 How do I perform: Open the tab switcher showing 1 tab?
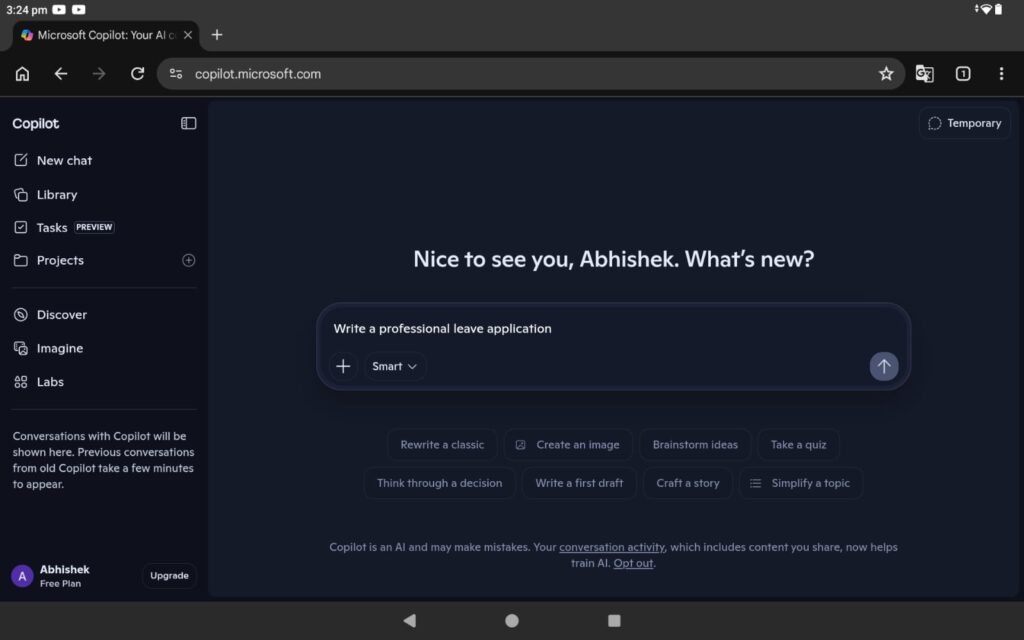(x=963, y=74)
